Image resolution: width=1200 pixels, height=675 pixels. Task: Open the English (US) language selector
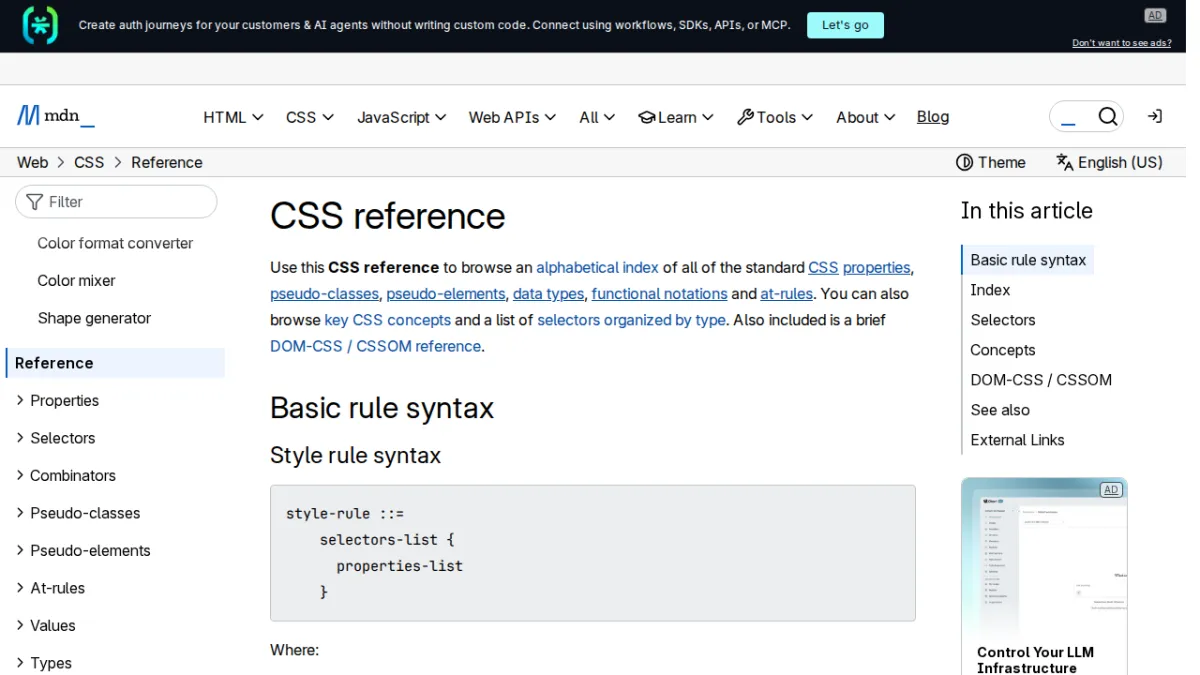tap(1109, 162)
